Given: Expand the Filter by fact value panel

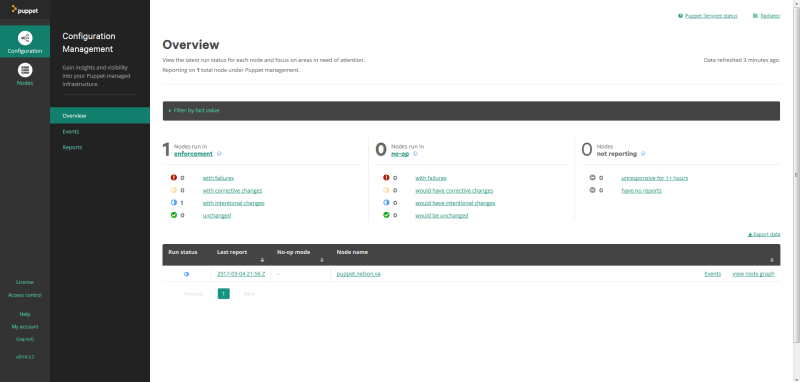Looking at the screenshot, I should (471, 110).
